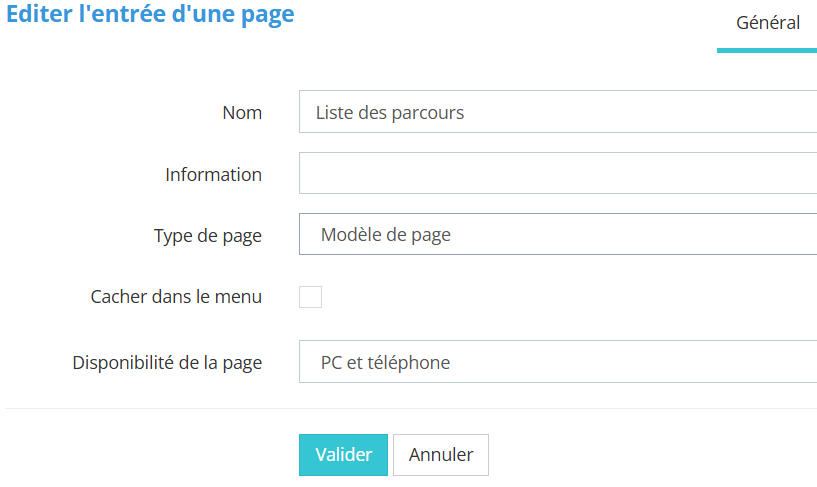817x487 pixels.
Task: Click the 'PC et téléphone' selected value
Action: click(x=385, y=363)
